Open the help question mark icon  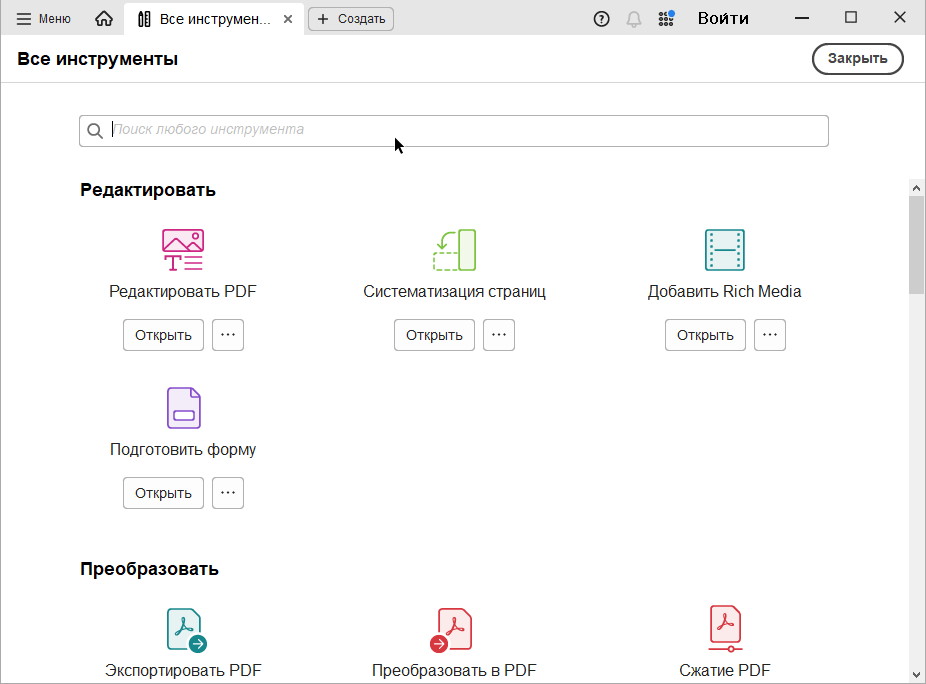click(x=601, y=18)
